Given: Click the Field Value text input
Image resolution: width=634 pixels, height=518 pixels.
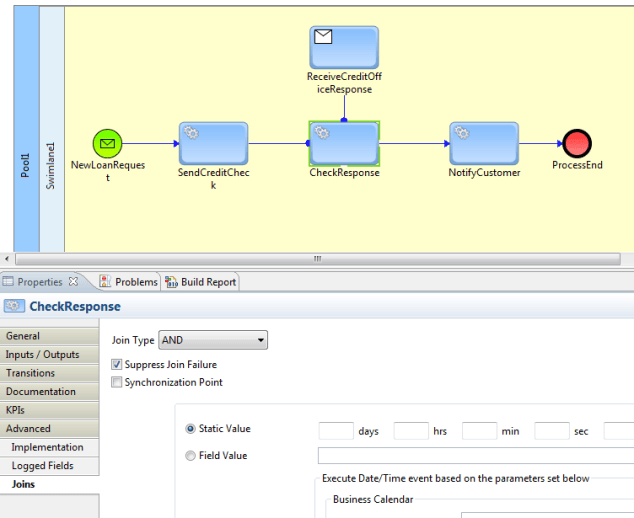Looking at the screenshot, I should coord(476,455).
